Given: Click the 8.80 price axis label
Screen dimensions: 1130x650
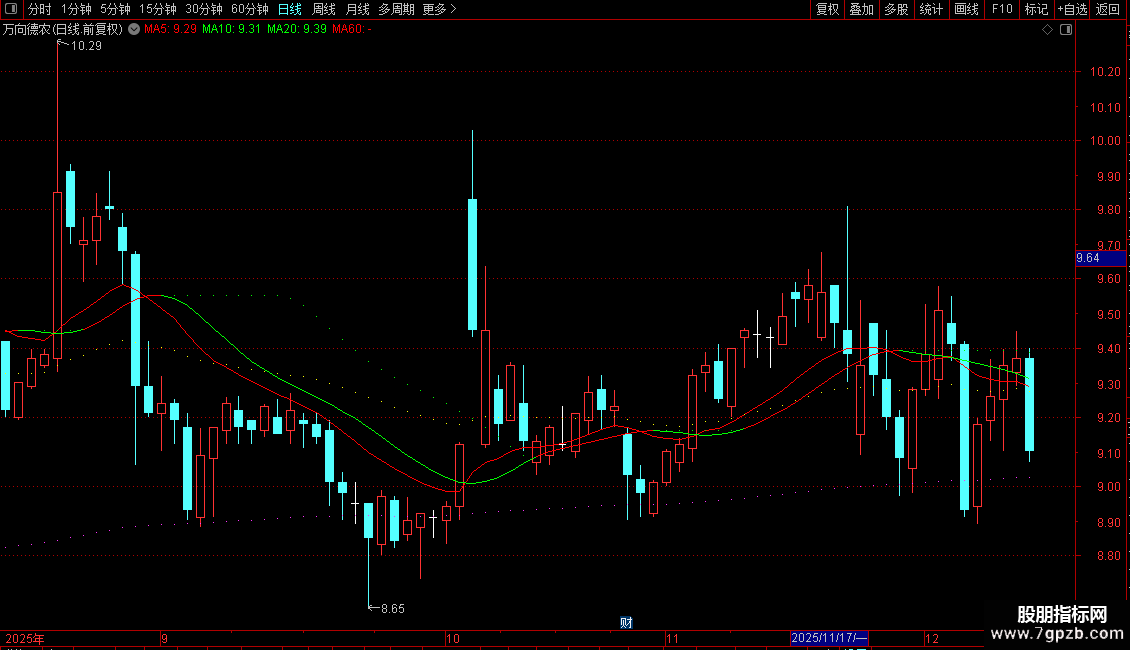Looking at the screenshot, I should tap(1108, 556).
